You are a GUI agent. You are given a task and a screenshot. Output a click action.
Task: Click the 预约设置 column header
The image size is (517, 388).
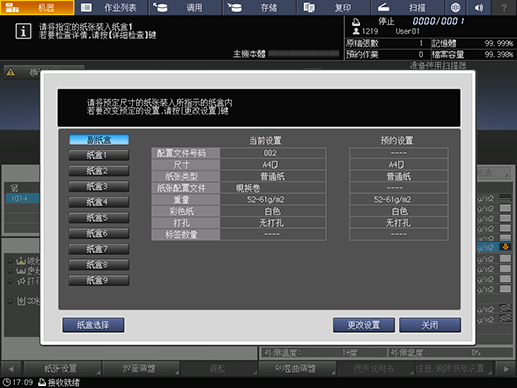[397, 140]
